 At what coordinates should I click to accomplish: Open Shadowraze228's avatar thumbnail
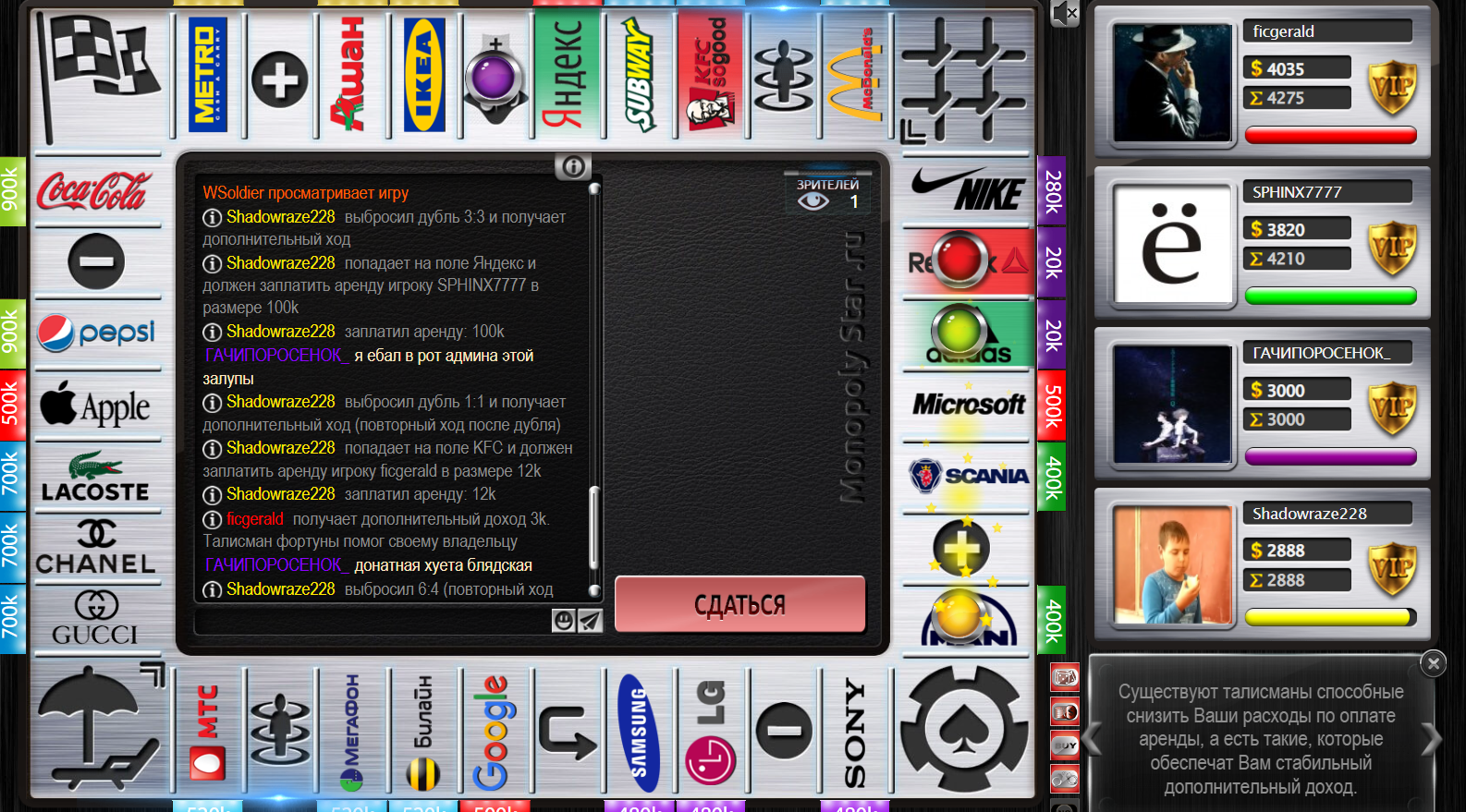[x=1171, y=565]
